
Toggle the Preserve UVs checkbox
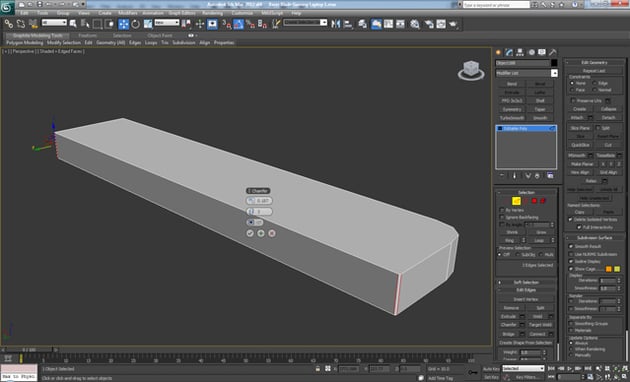(x=573, y=101)
